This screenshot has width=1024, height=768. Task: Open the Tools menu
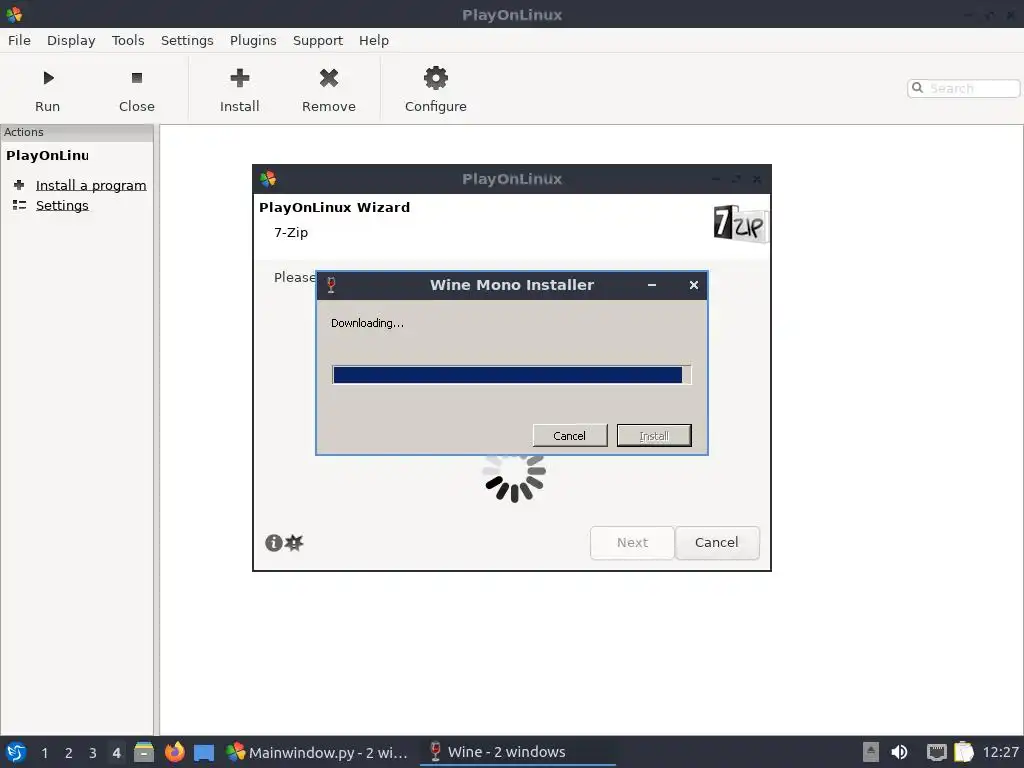(128, 40)
